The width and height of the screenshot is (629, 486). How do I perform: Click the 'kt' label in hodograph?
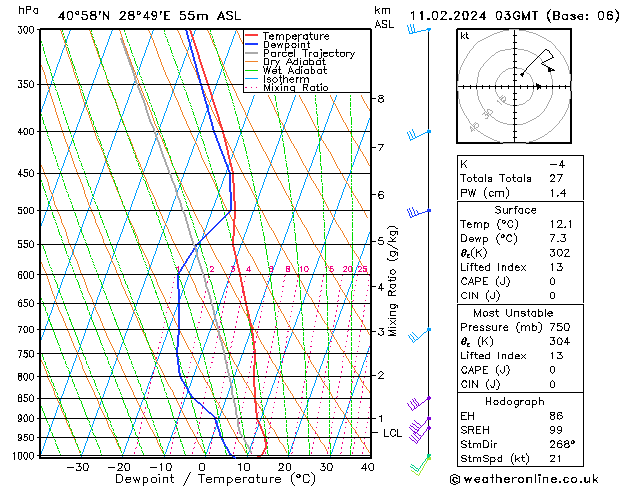click(x=465, y=35)
